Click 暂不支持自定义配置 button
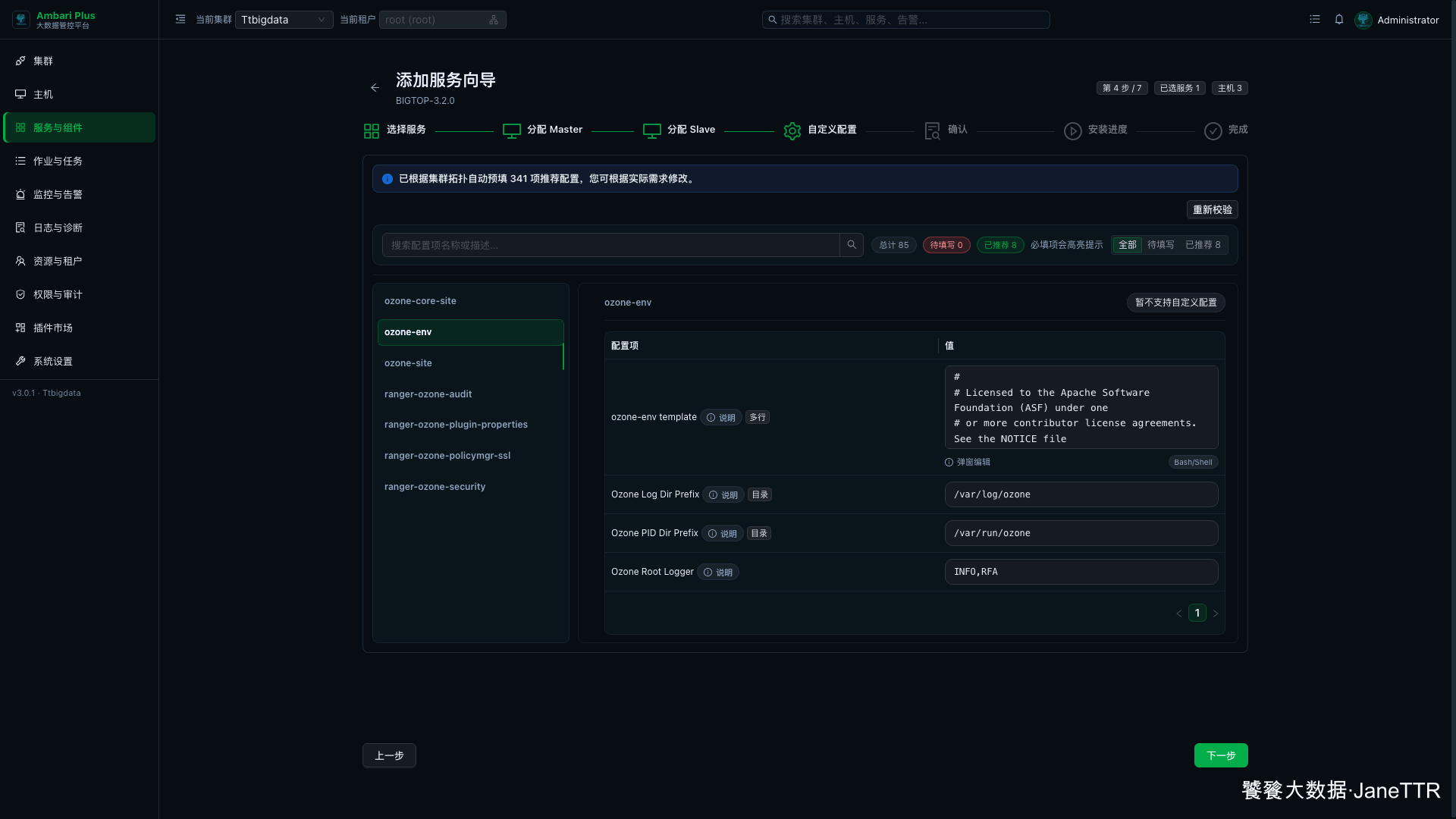Viewport: 1456px width, 819px height. tap(1175, 303)
